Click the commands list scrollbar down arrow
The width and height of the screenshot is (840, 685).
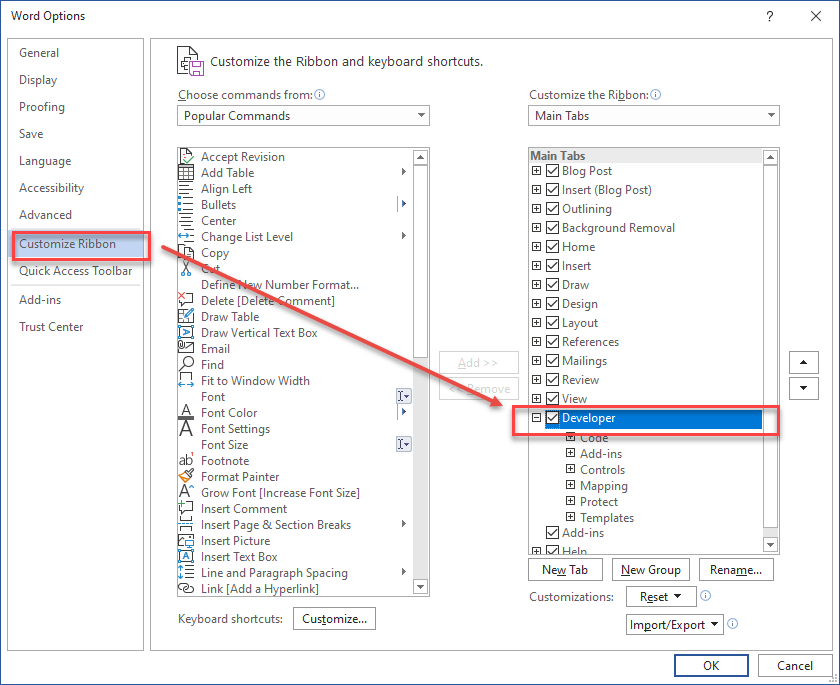point(421,587)
